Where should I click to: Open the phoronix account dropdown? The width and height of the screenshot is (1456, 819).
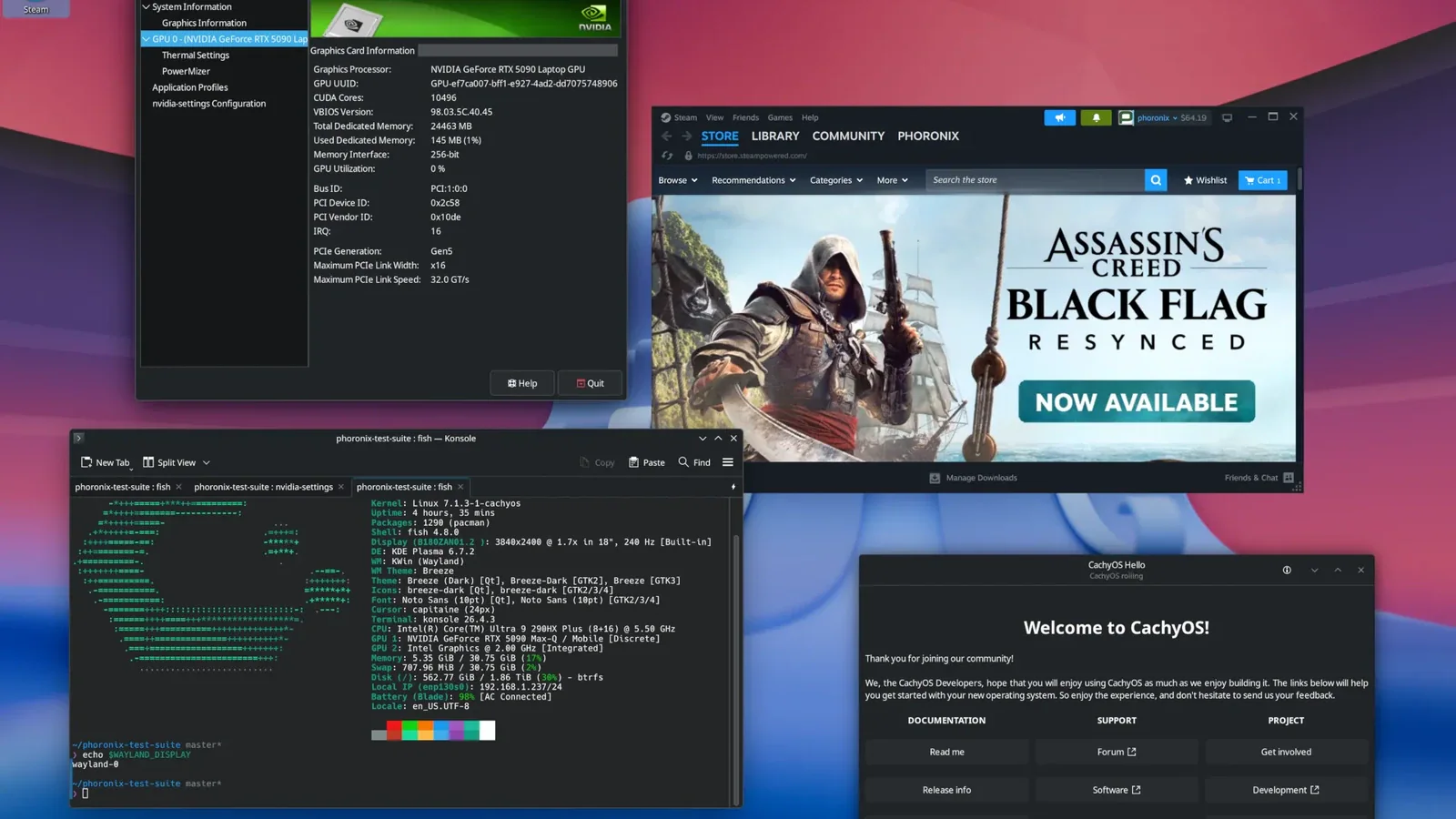click(1175, 117)
